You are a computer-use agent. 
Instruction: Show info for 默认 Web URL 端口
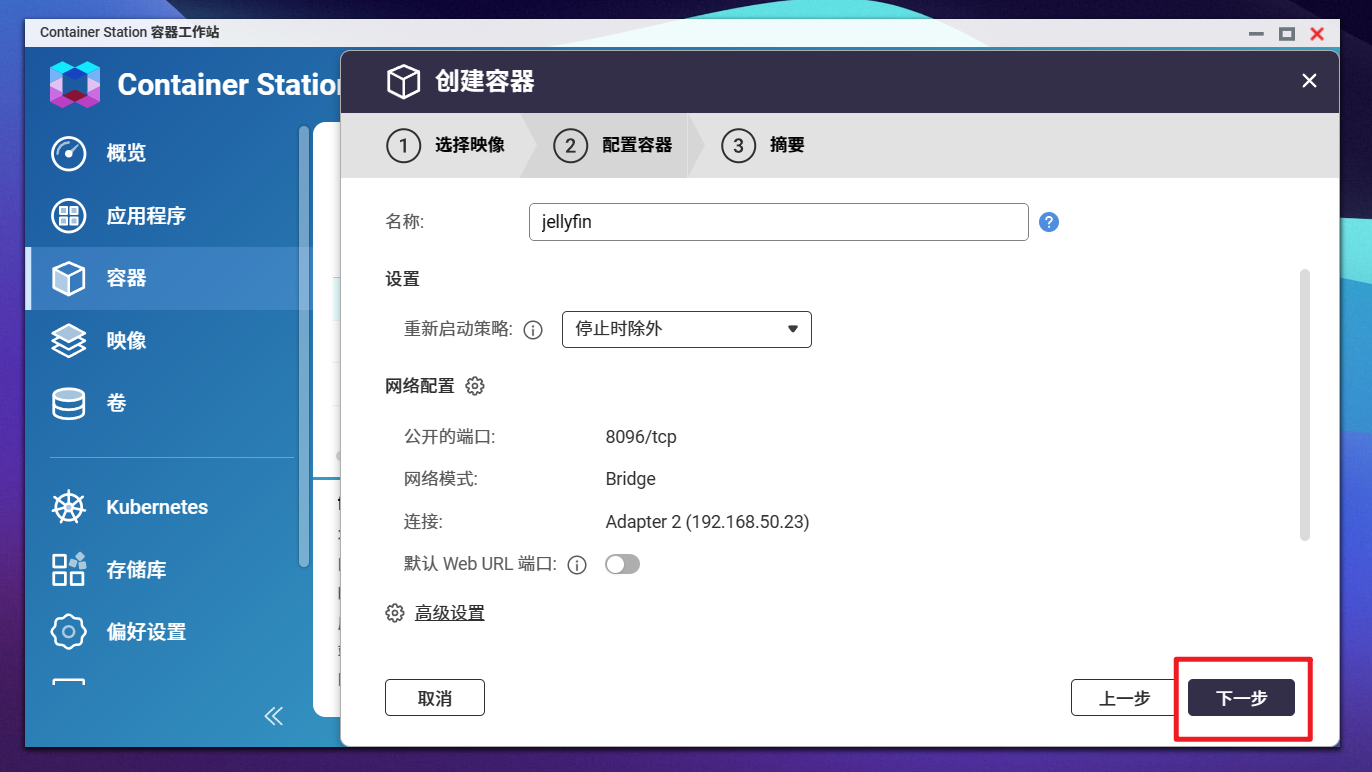pyautogui.click(x=577, y=565)
